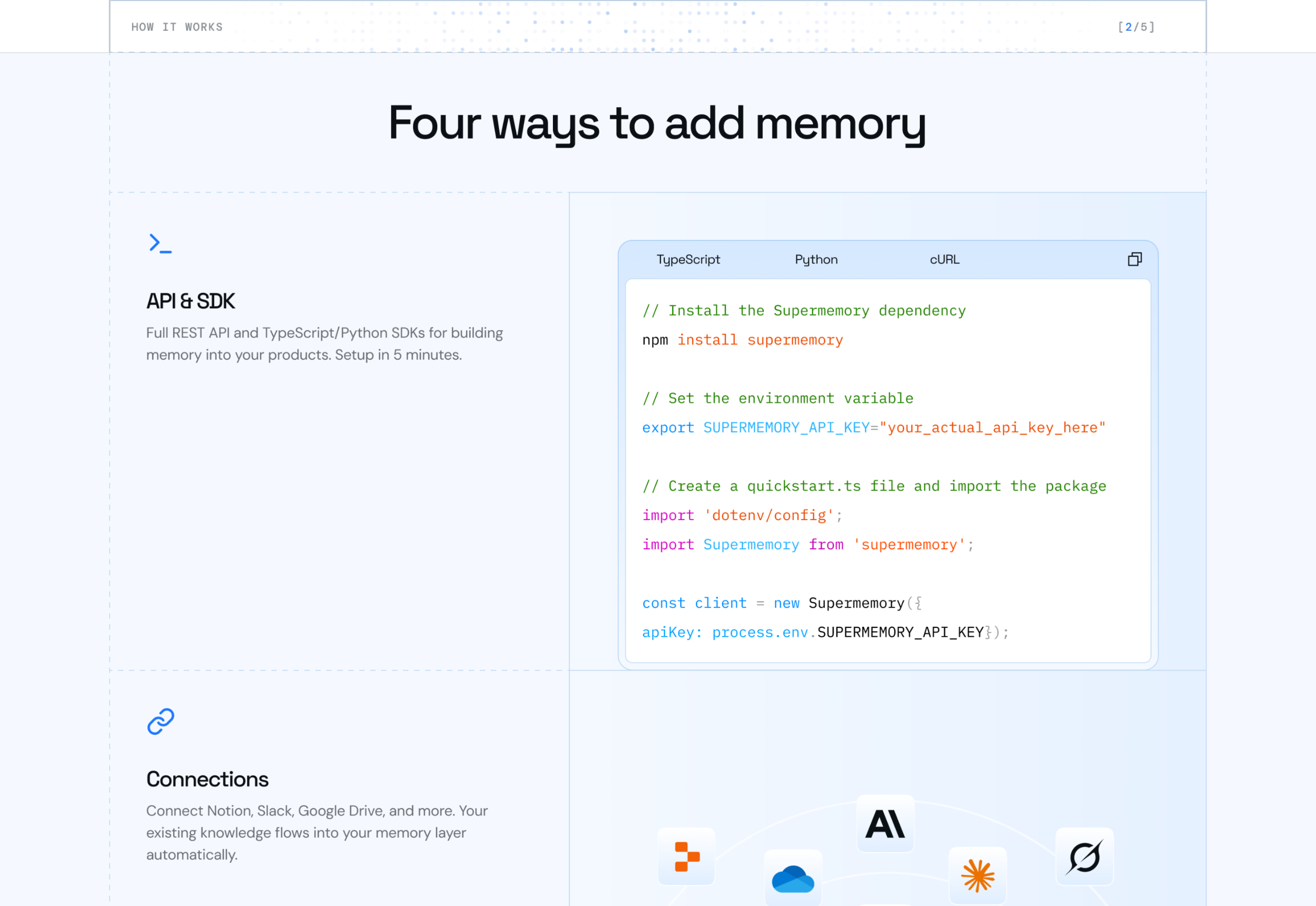Click the chain-link Connections icon
This screenshot has height=906, width=1316.
pyautogui.click(x=161, y=721)
